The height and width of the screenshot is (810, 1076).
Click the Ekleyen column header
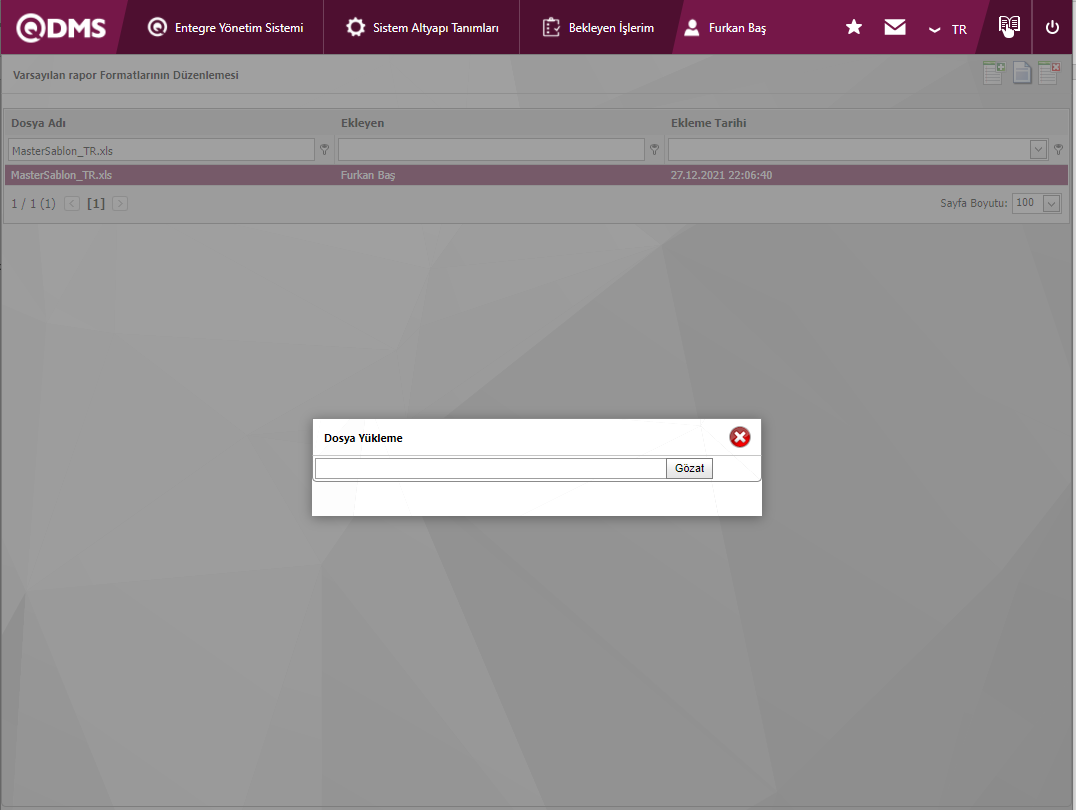[362, 123]
